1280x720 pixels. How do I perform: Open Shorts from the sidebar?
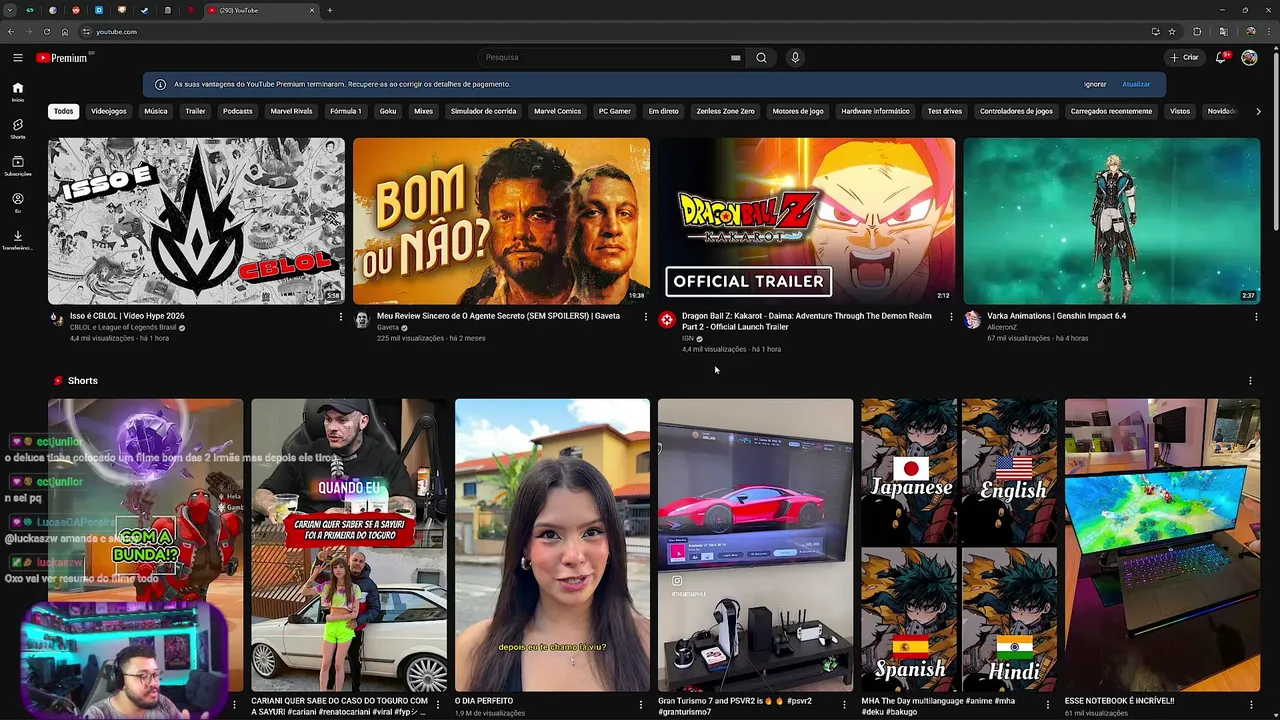click(x=18, y=129)
